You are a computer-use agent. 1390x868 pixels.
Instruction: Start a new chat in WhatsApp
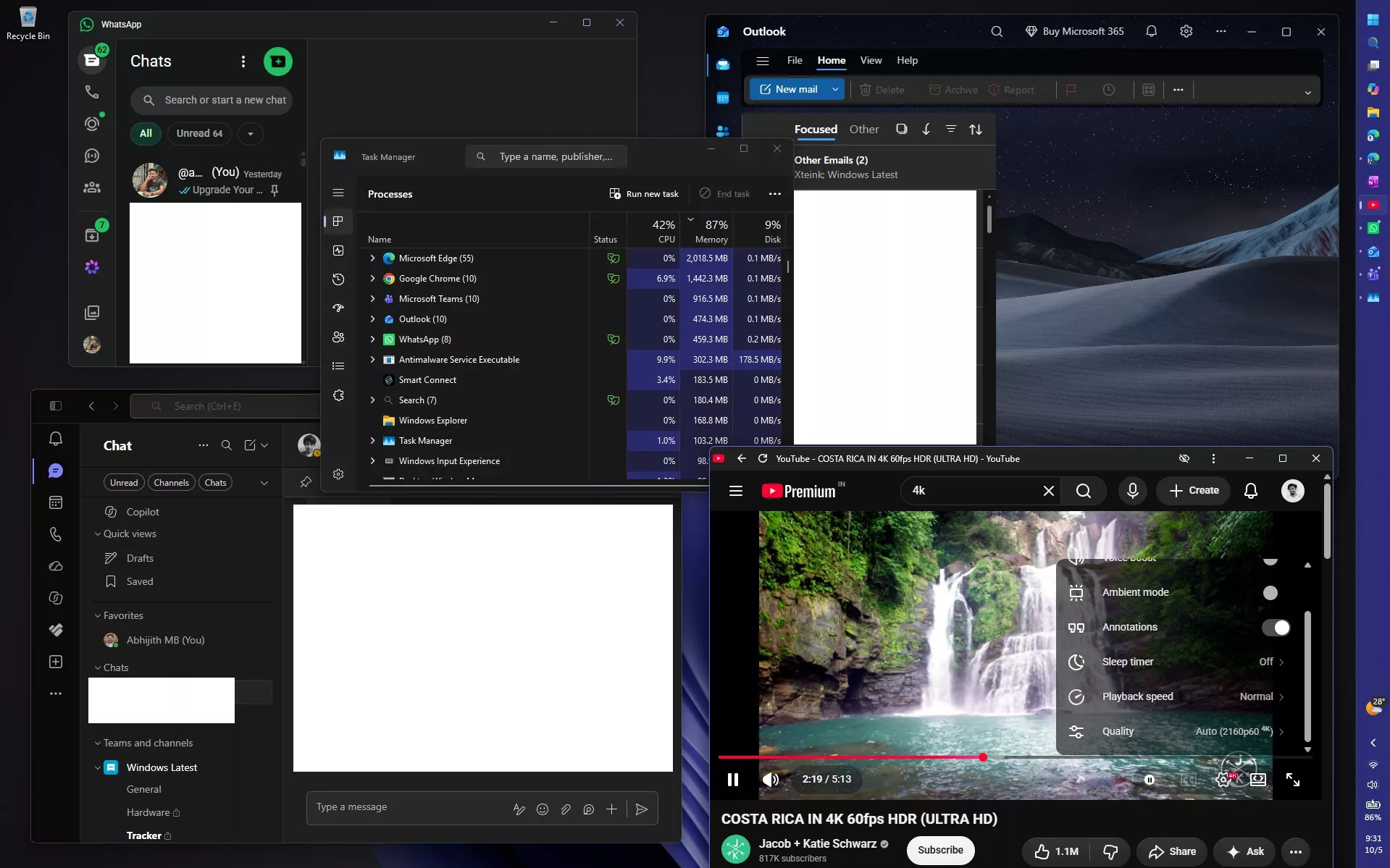coord(278,62)
